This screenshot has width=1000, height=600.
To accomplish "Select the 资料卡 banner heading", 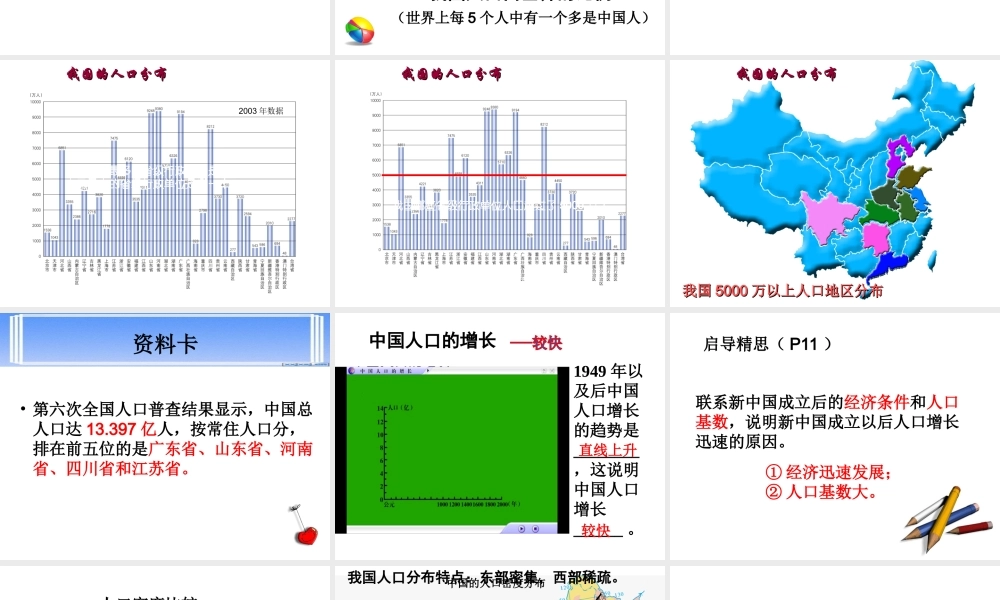I will tap(165, 344).
